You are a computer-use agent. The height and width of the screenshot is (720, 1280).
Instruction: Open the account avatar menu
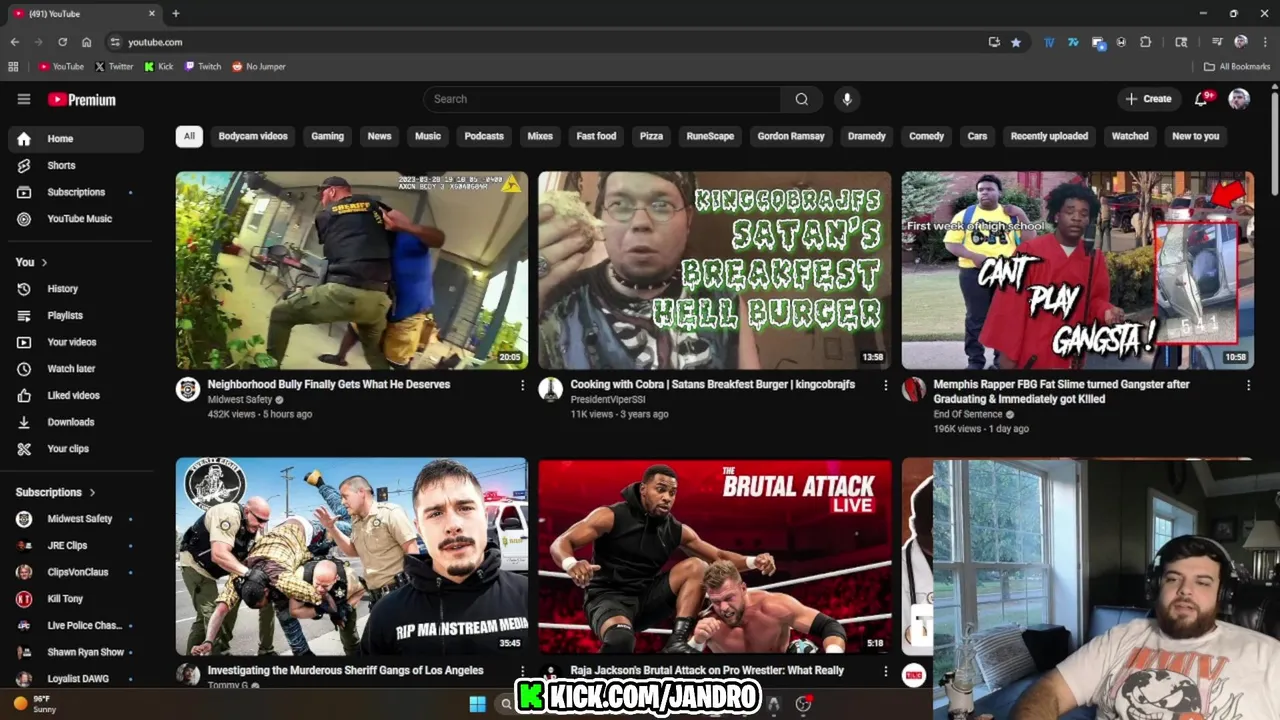1239,99
